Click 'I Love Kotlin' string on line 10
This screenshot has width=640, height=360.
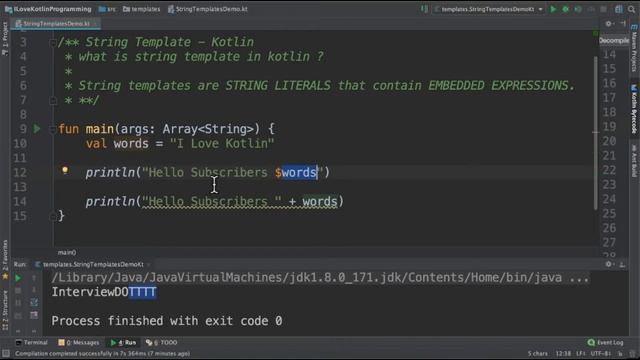[222, 143]
